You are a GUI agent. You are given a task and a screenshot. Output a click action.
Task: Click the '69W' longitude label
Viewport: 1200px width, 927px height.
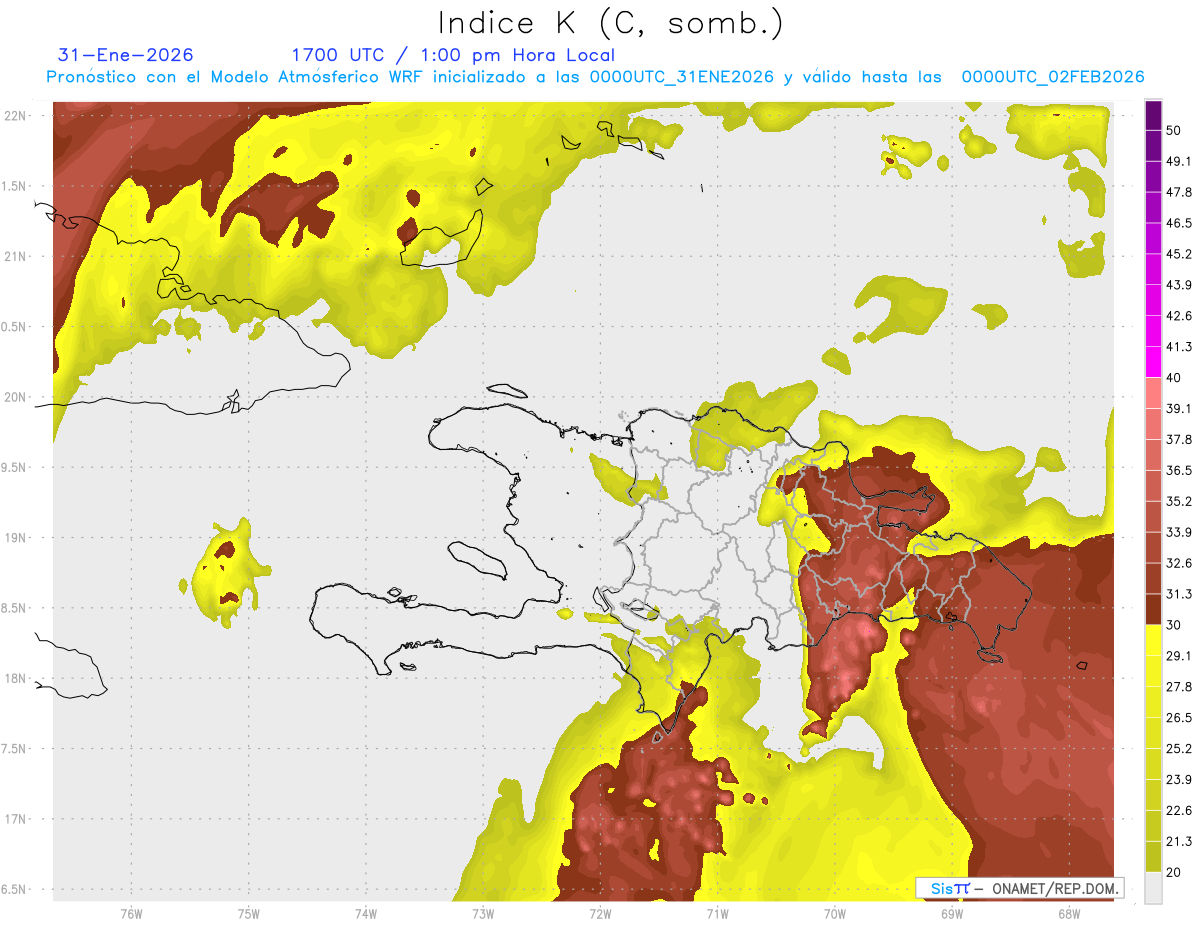[952, 913]
